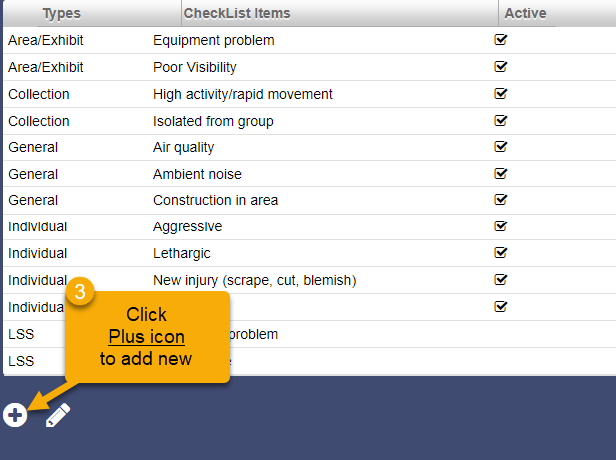Click the plus icon to add new item
Screen dimensions: 616x460
(15, 415)
